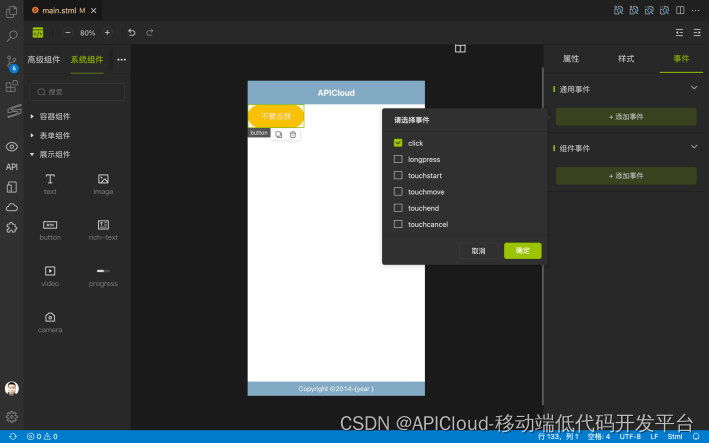Open the Explorer files icon in activity bar
Viewport: 709px width, 443px height.
12,11
